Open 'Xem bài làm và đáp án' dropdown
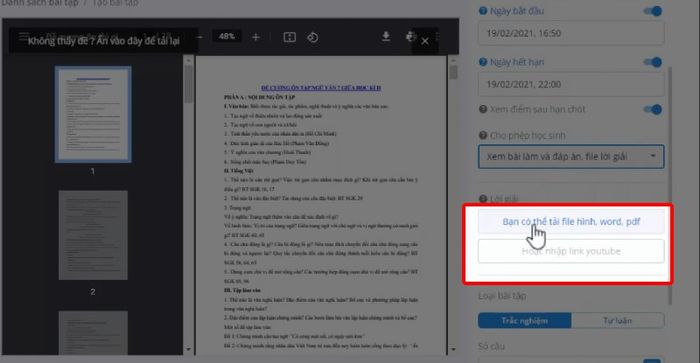The height and width of the screenshot is (363, 700). click(x=571, y=156)
